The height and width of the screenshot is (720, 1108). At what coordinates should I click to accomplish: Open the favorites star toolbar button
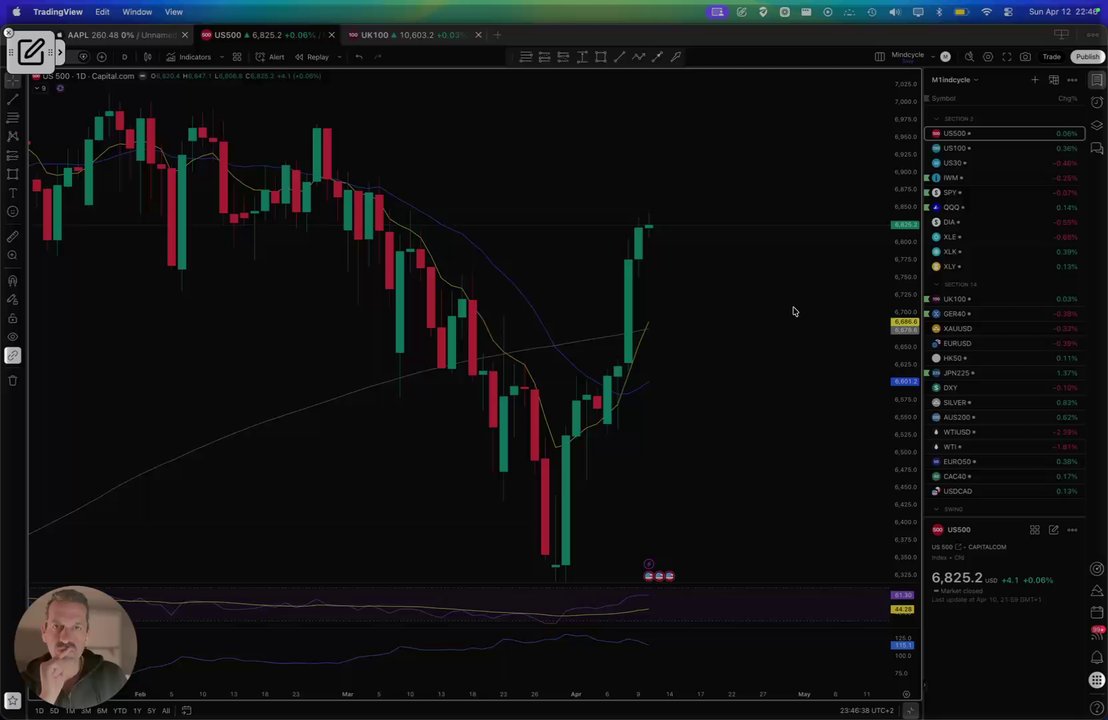(x=13, y=700)
